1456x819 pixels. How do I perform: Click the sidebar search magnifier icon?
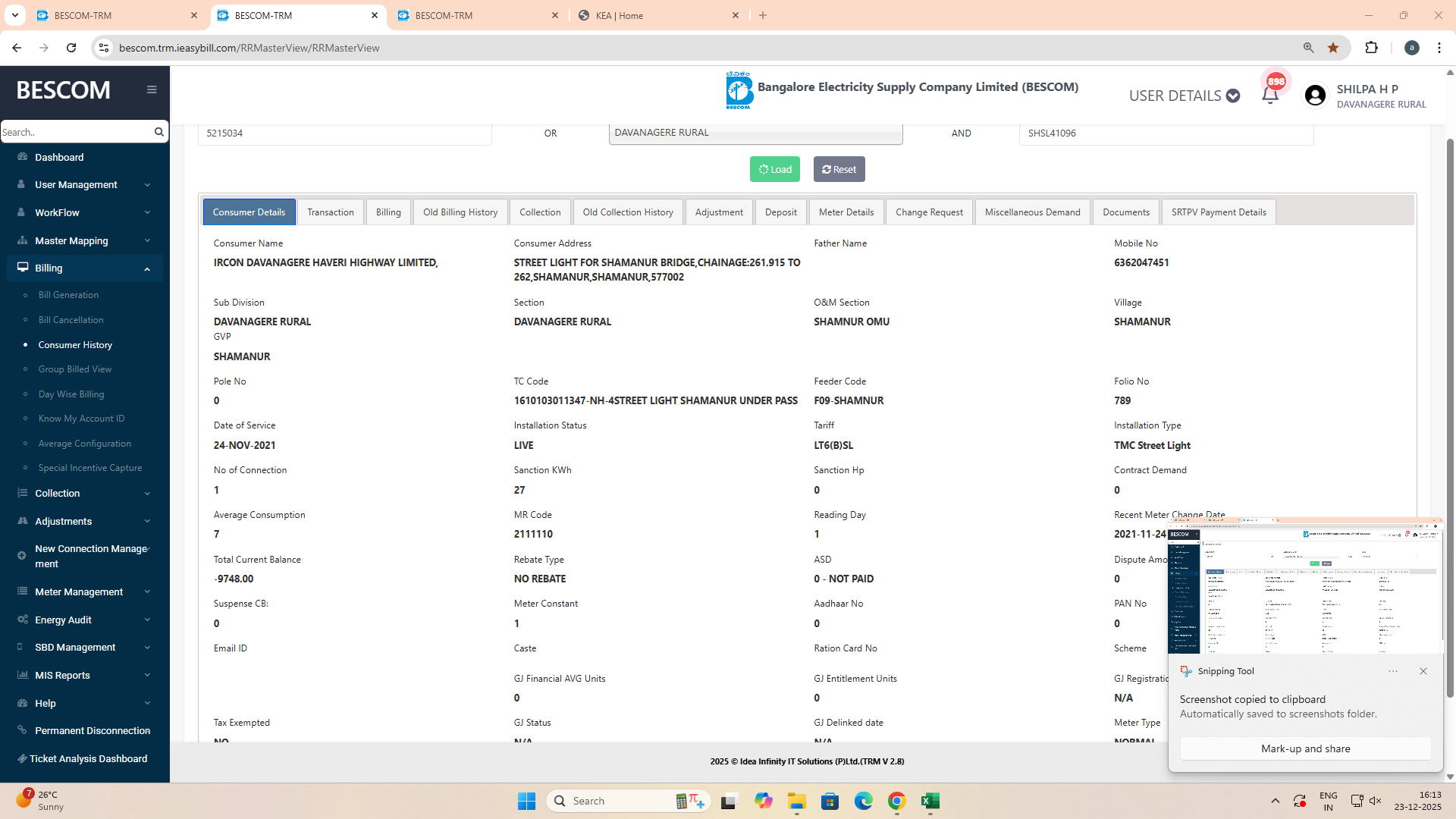tap(158, 132)
